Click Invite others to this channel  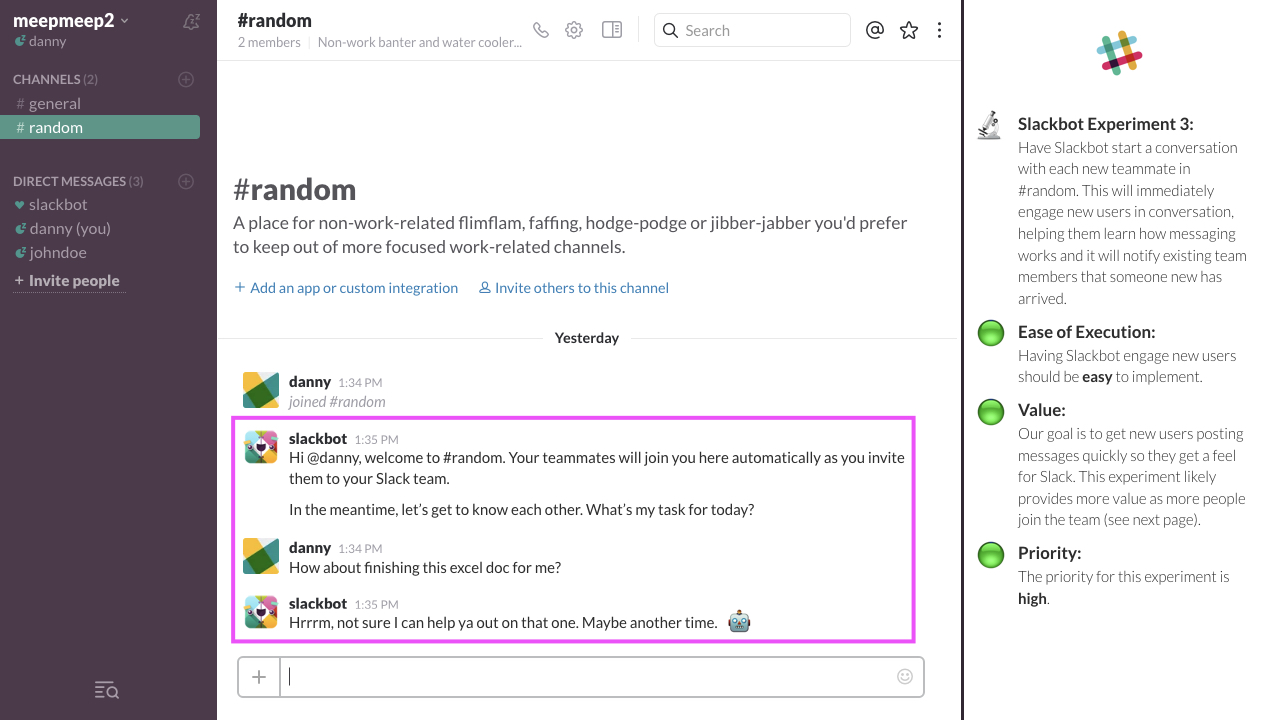573,288
